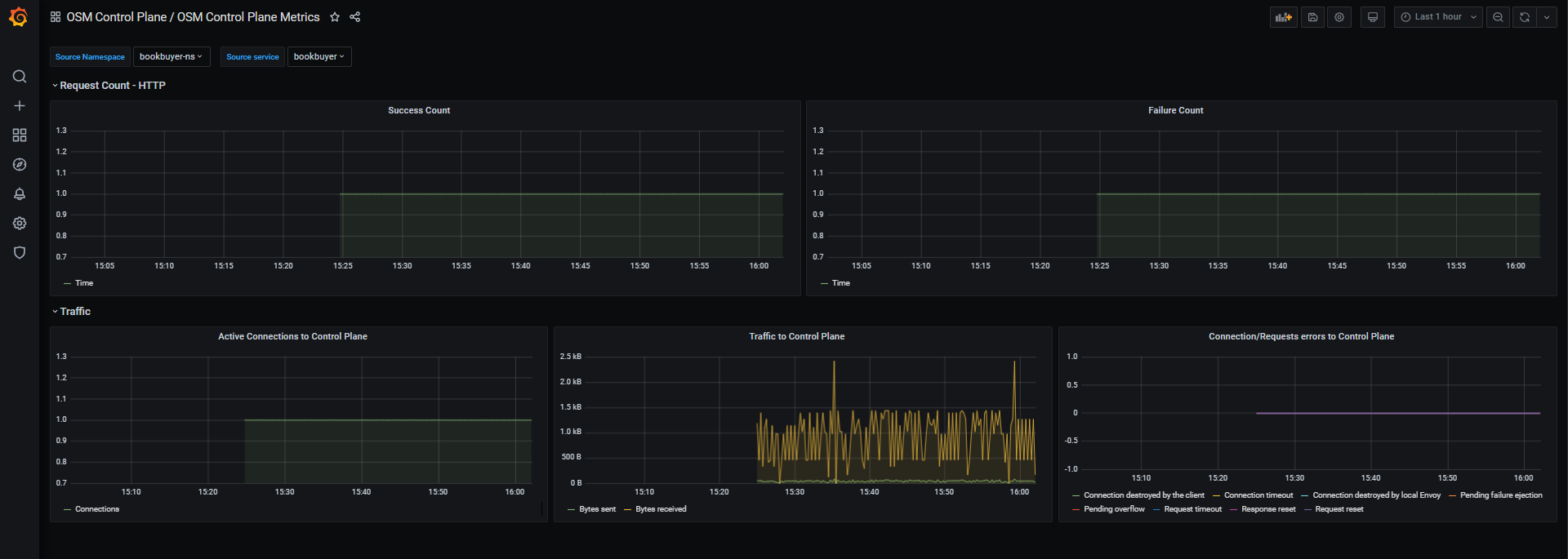Toggle Connections series in legend
This screenshot has width=1568, height=559.
pos(97,509)
